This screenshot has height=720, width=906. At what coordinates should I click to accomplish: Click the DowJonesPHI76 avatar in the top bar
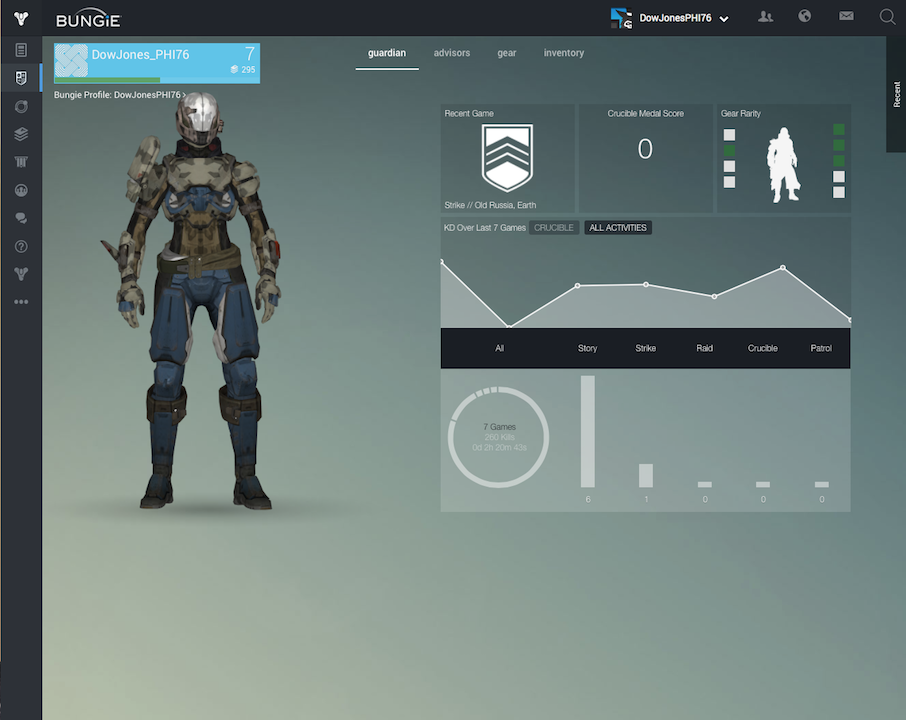tap(621, 18)
